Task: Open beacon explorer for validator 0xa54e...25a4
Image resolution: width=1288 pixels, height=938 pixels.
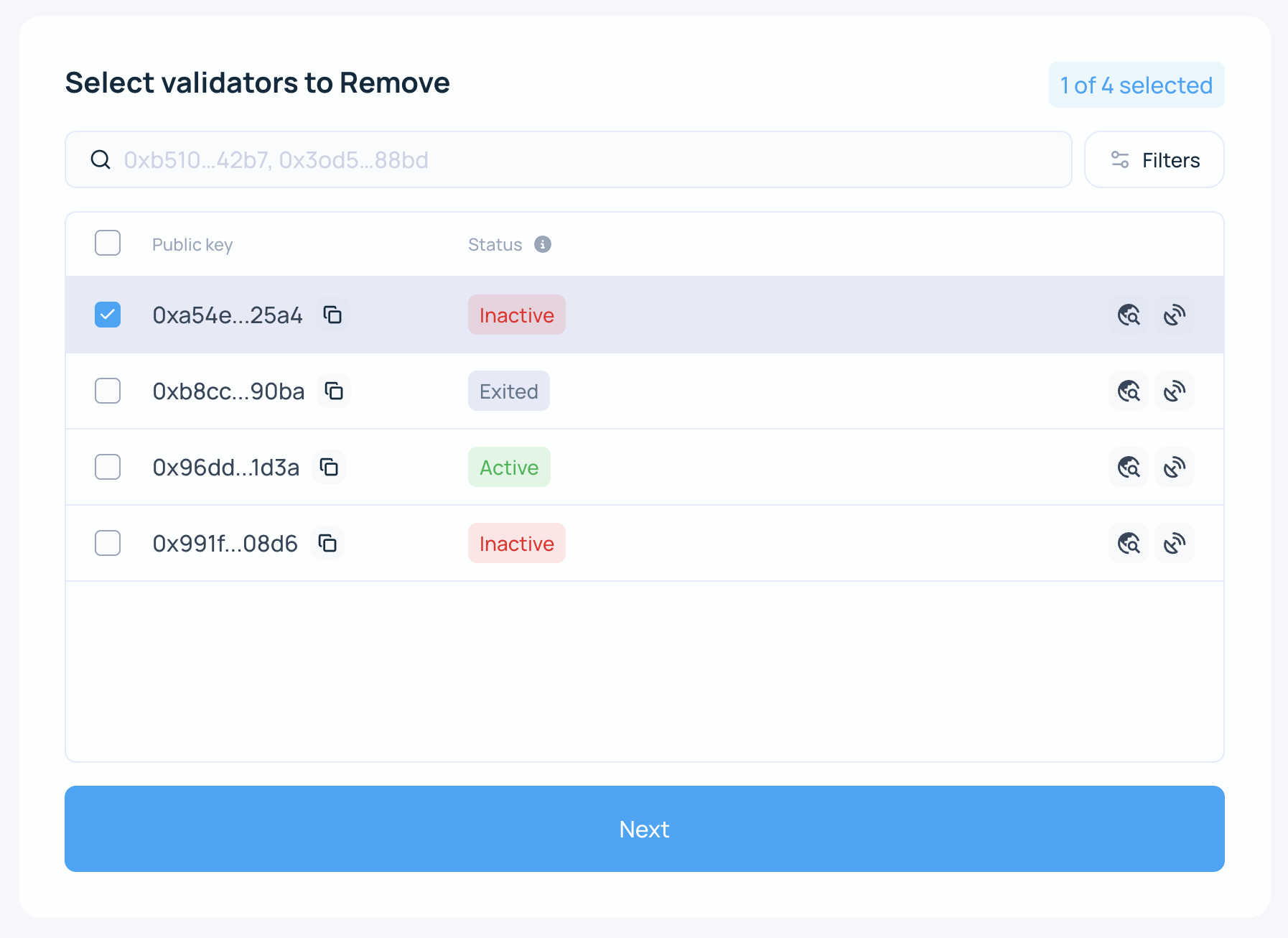Action: click(1128, 315)
